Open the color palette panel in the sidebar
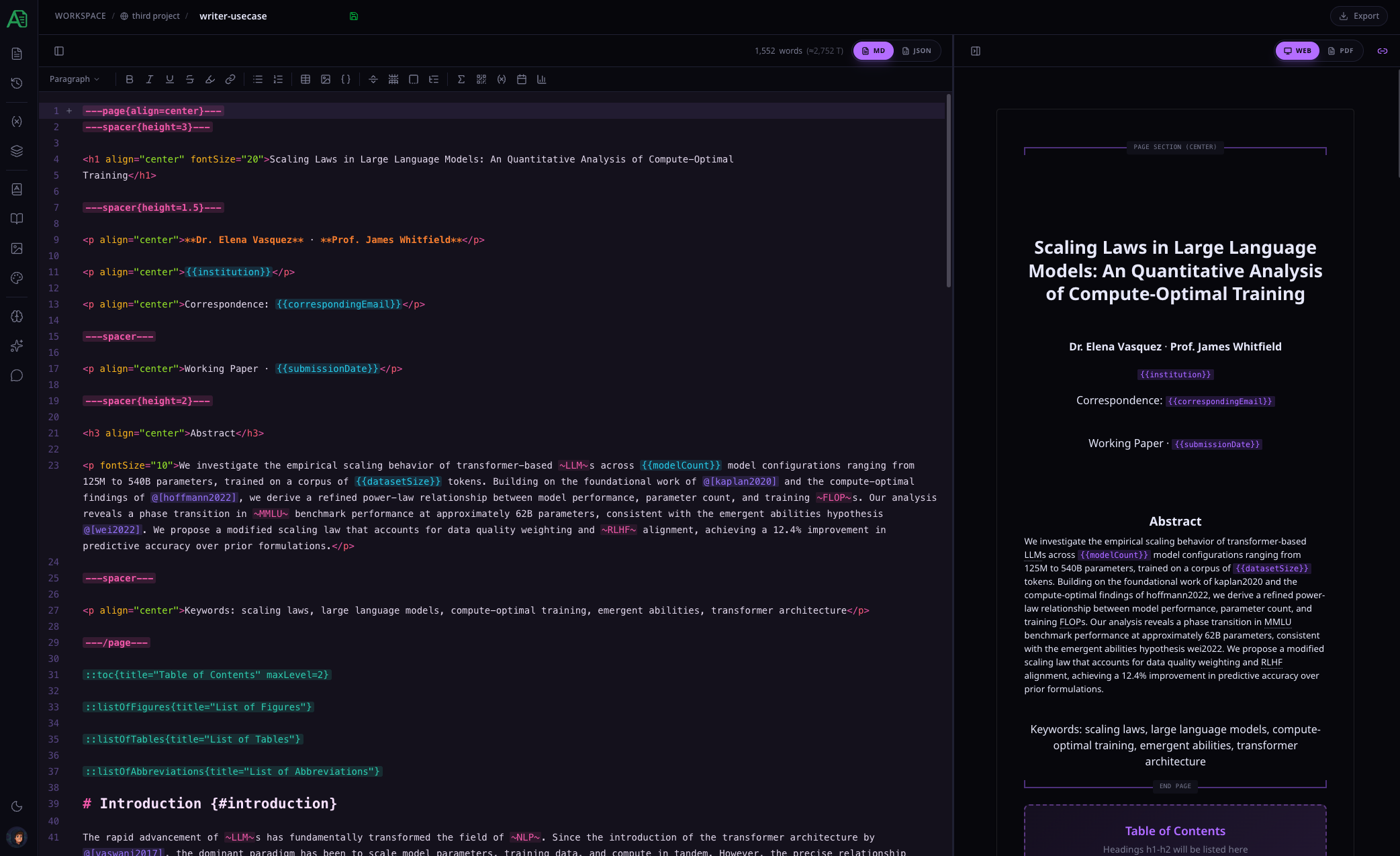1400x856 pixels. pyautogui.click(x=17, y=278)
